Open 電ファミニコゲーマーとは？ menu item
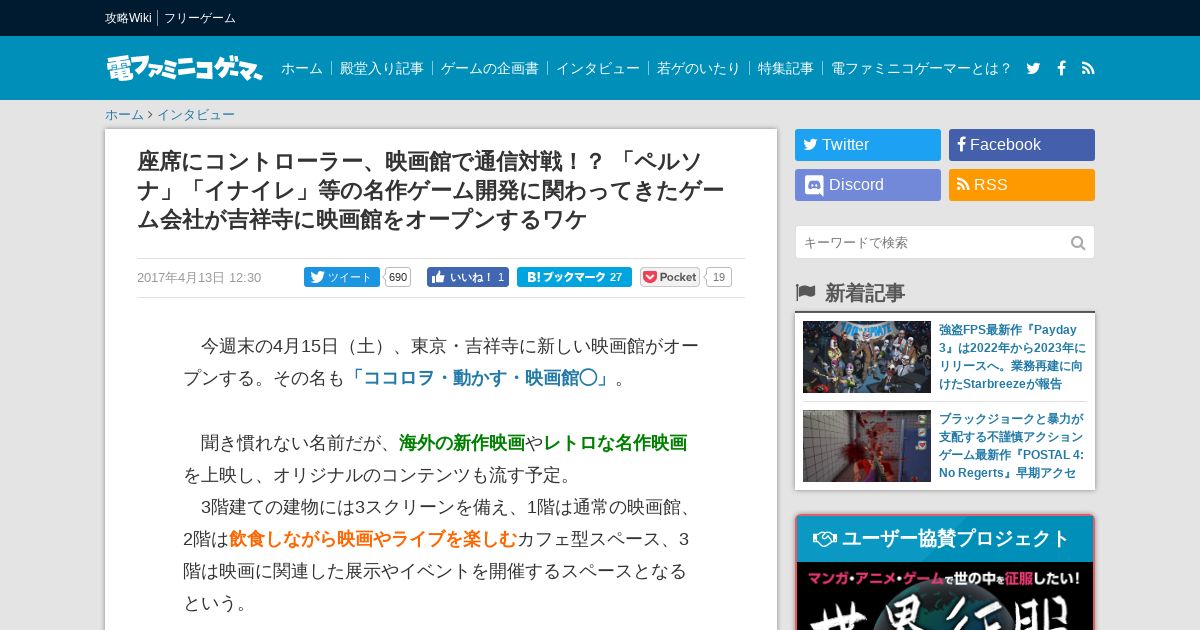This screenshot has width=1200, height=630. pos(921,68)
